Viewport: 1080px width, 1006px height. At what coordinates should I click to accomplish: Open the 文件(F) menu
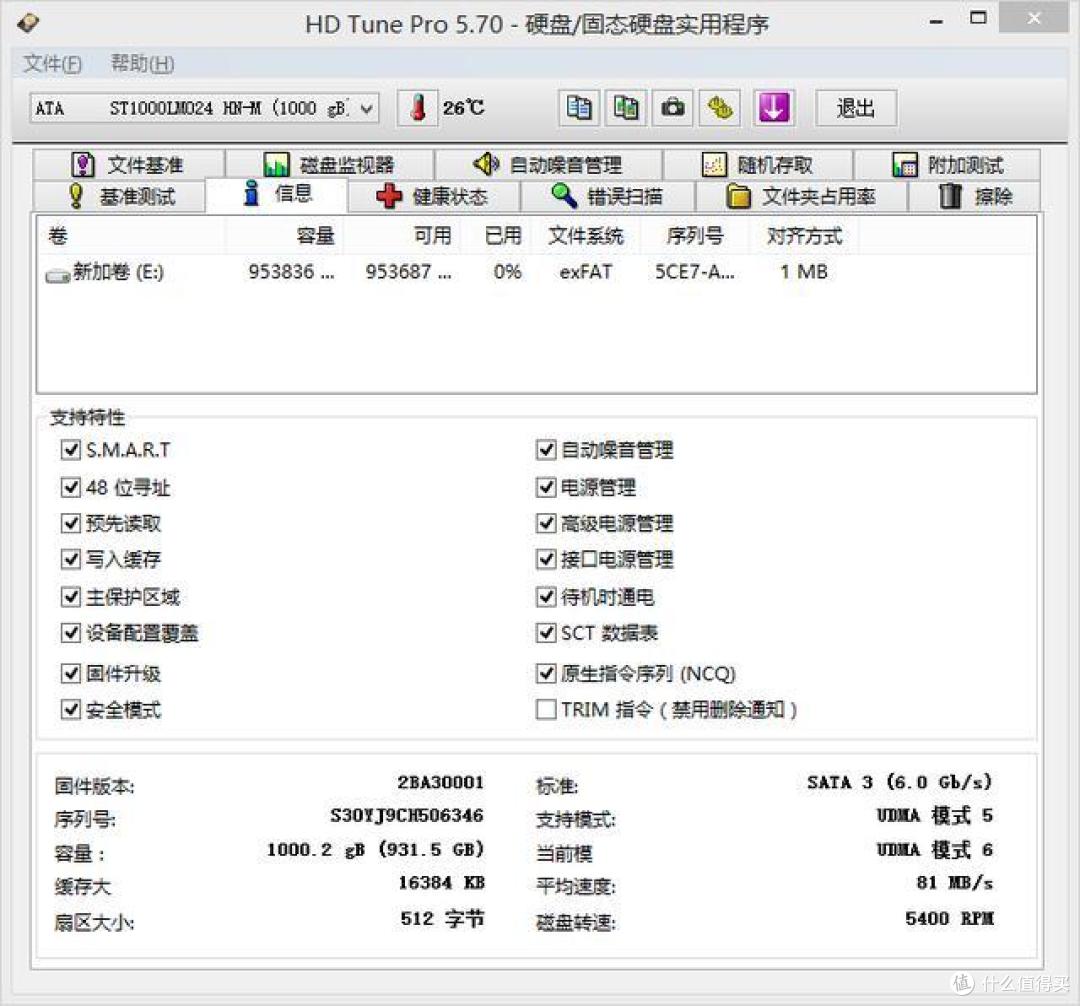[52, 64]
